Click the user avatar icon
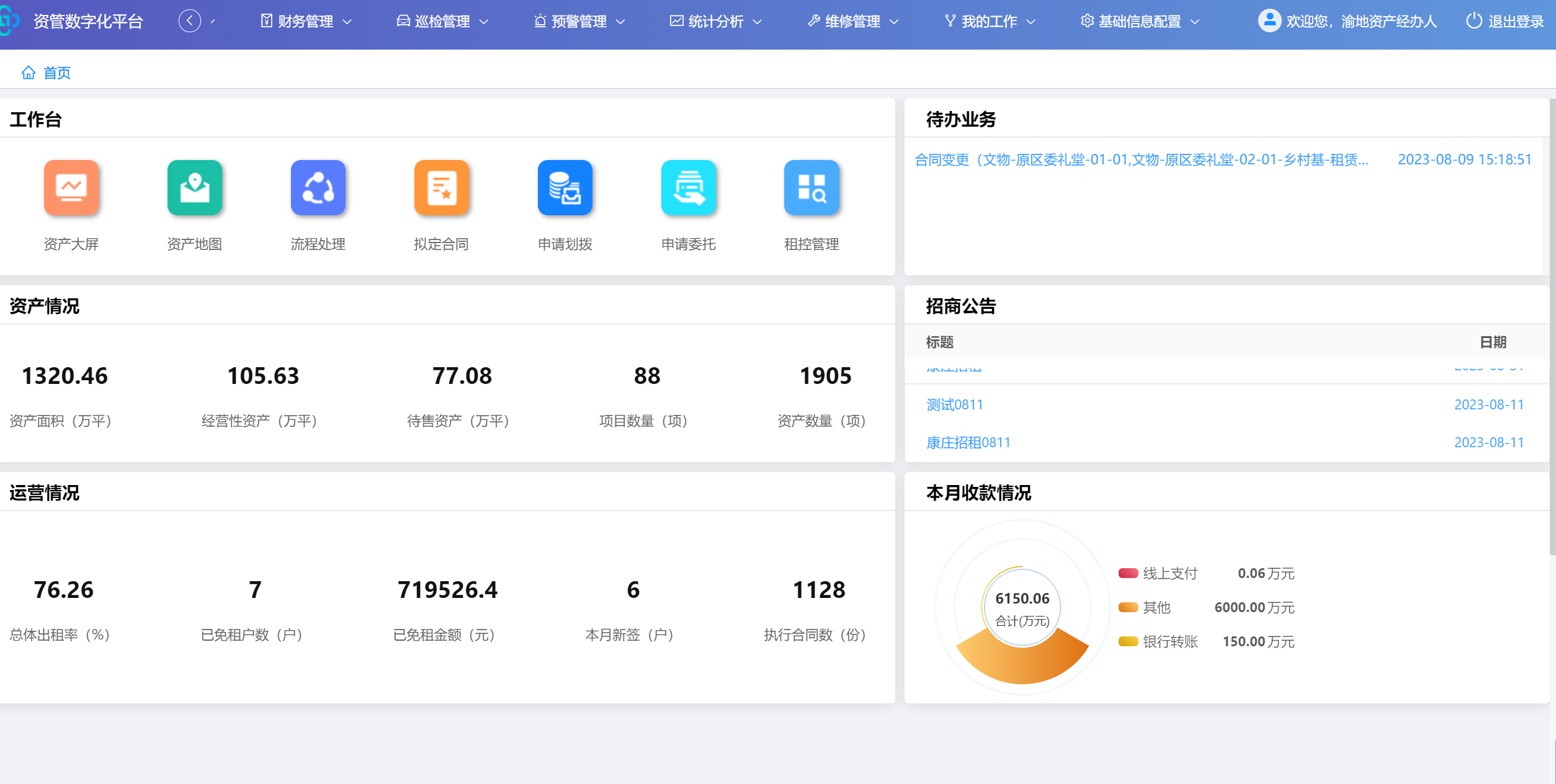 pos(1269,21)
